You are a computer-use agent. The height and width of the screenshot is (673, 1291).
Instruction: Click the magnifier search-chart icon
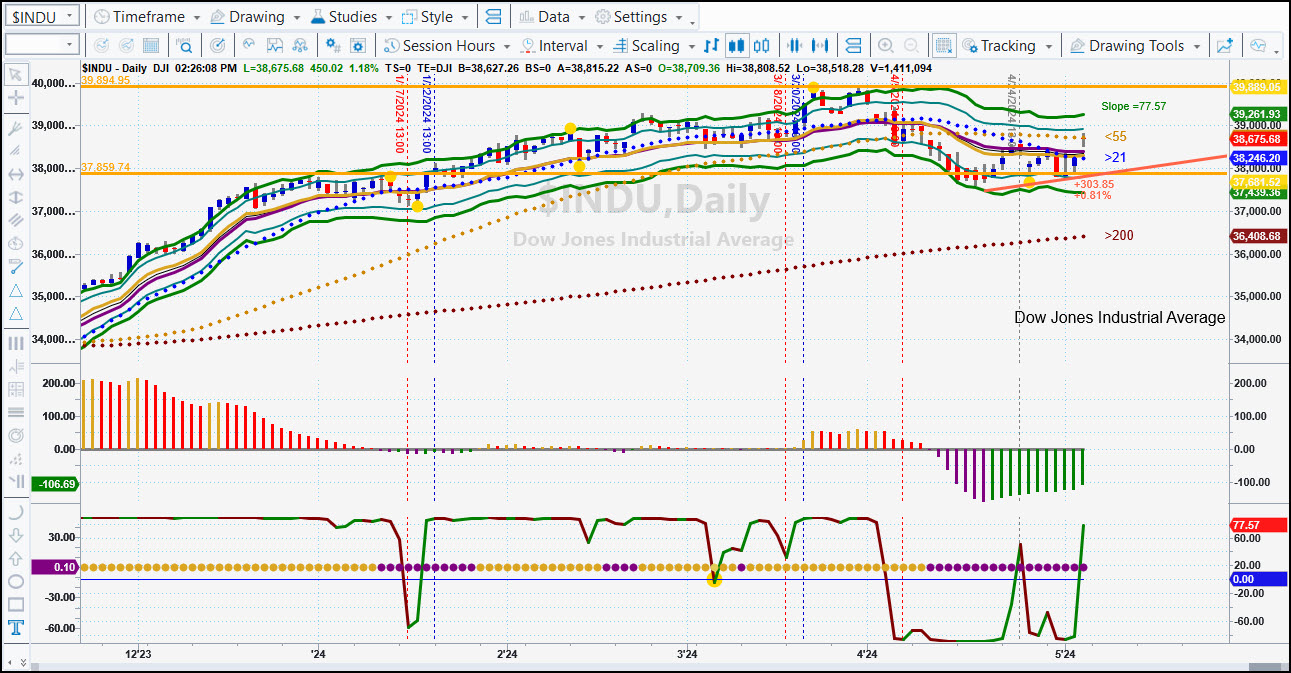(185, 46)
